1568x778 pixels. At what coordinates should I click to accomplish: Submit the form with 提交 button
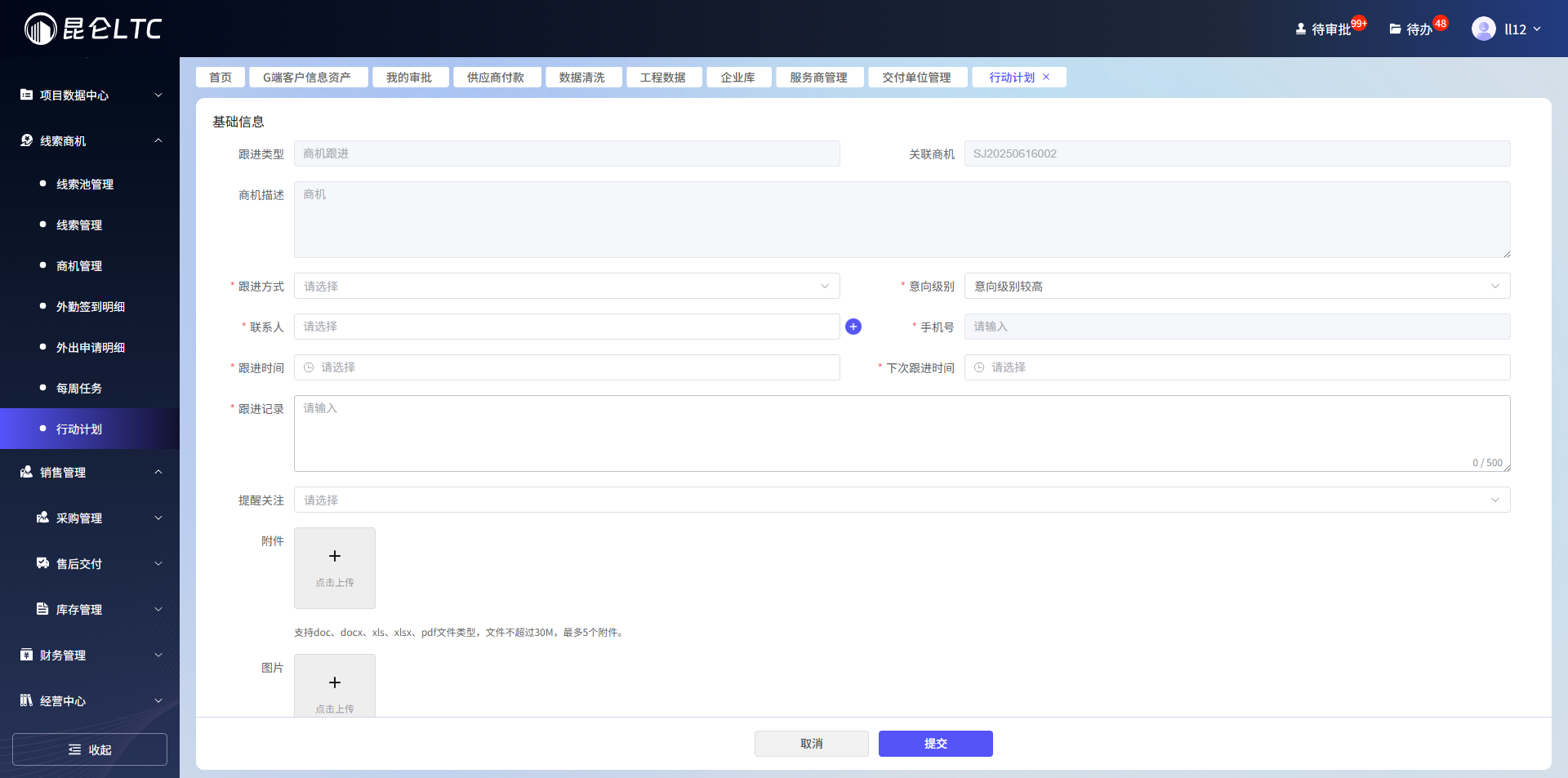935,743
